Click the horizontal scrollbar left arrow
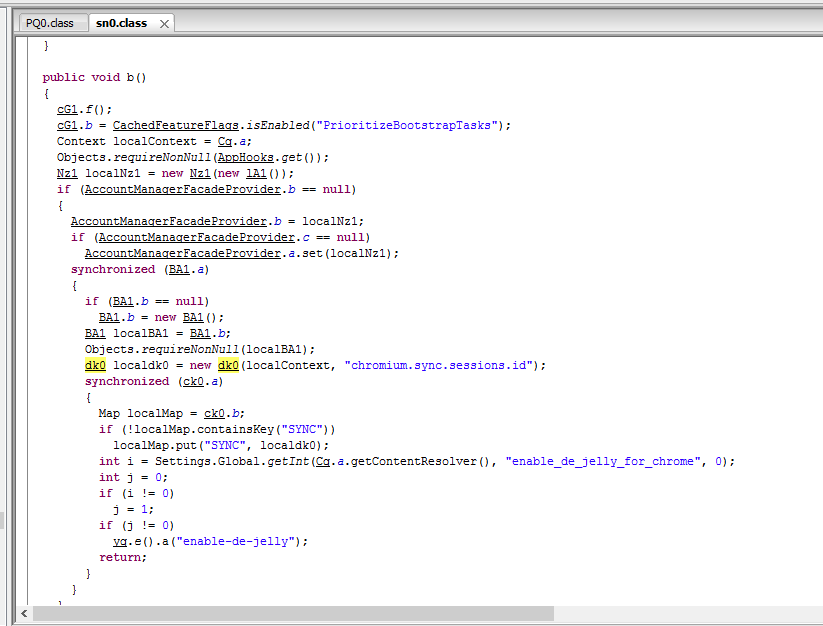 point(24,613)
